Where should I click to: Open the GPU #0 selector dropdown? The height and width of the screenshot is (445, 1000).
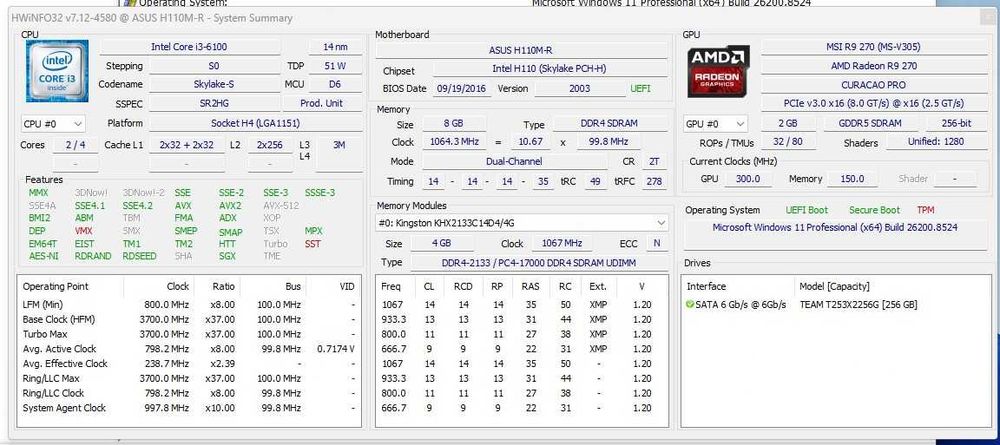coord(716,124)
